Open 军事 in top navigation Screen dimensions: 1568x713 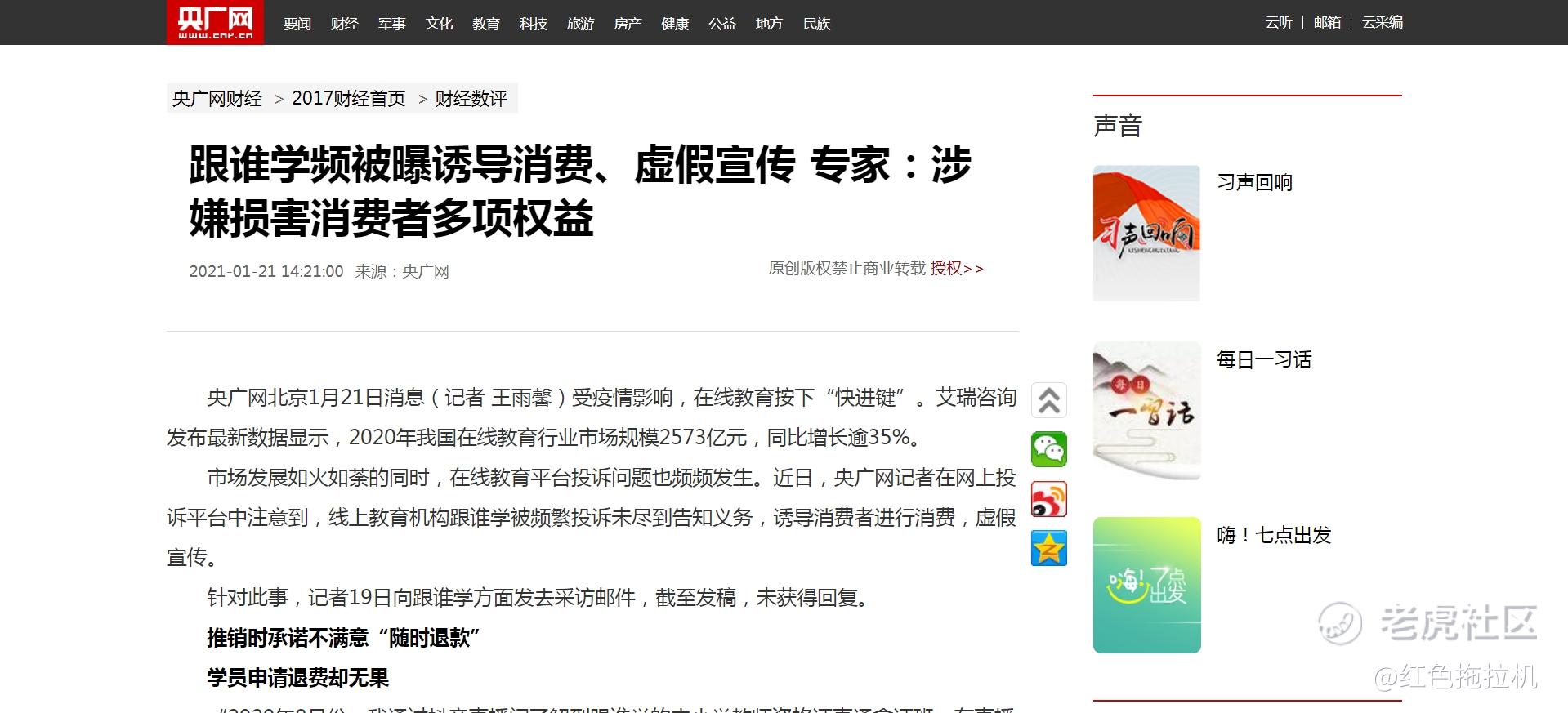pyautogui.click(x=392, y=24)
